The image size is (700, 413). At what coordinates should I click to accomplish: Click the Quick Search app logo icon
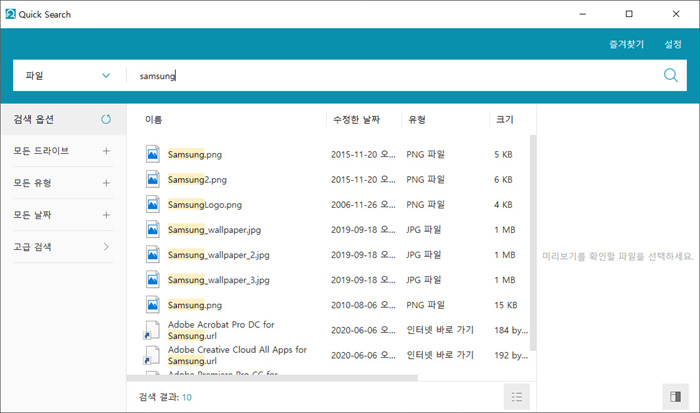click(x=10, y=14)
